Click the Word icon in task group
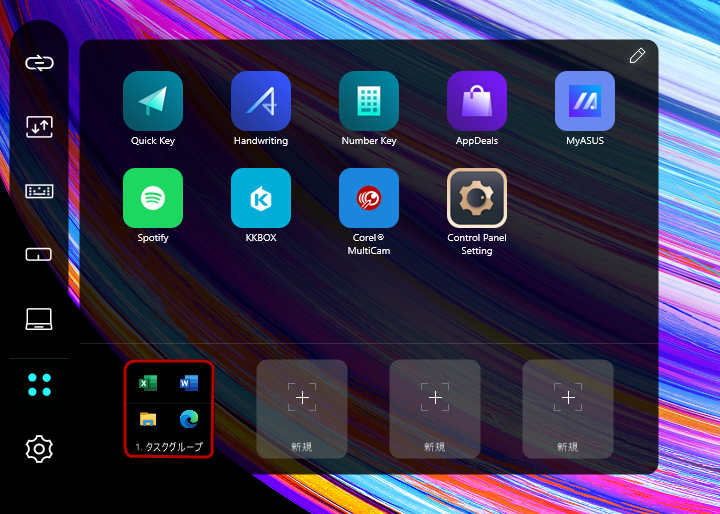The image size is (720, 514). point(189,383)
